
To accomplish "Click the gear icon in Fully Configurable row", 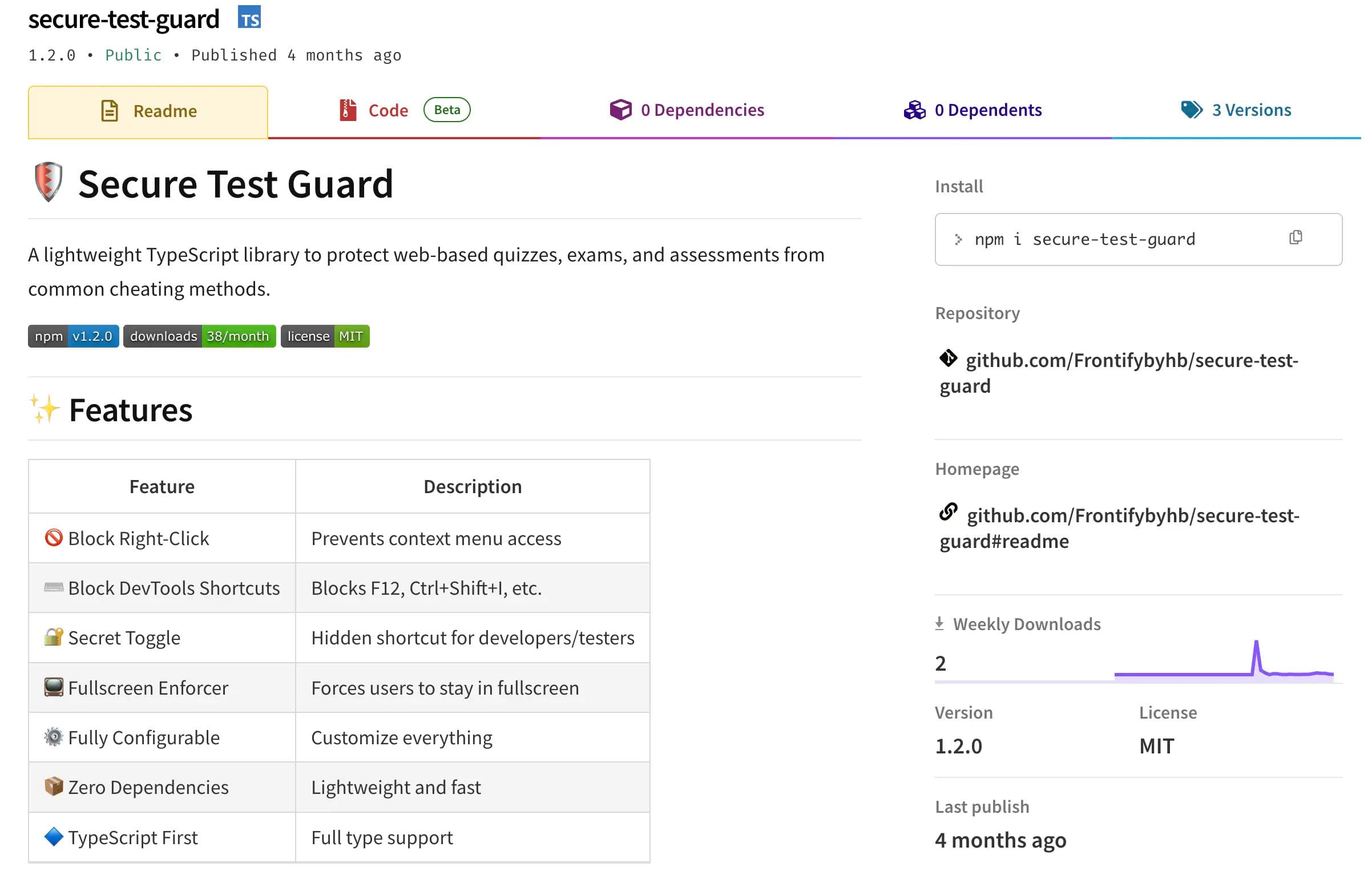I will 54,737.
